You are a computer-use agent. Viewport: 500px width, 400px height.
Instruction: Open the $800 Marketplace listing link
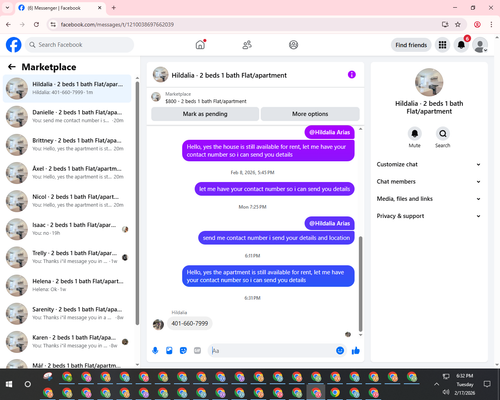[206, 101]
